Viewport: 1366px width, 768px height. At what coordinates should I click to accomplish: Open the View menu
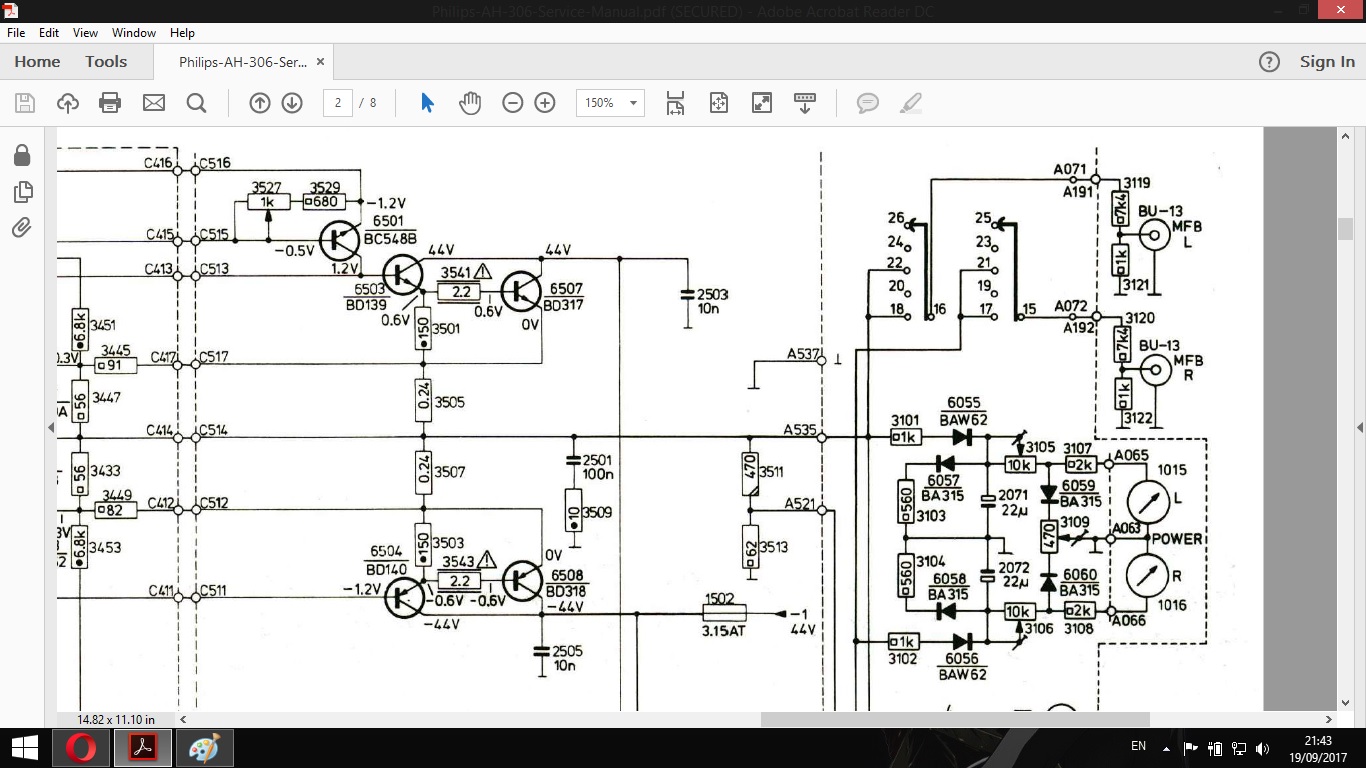coord(85,33)
